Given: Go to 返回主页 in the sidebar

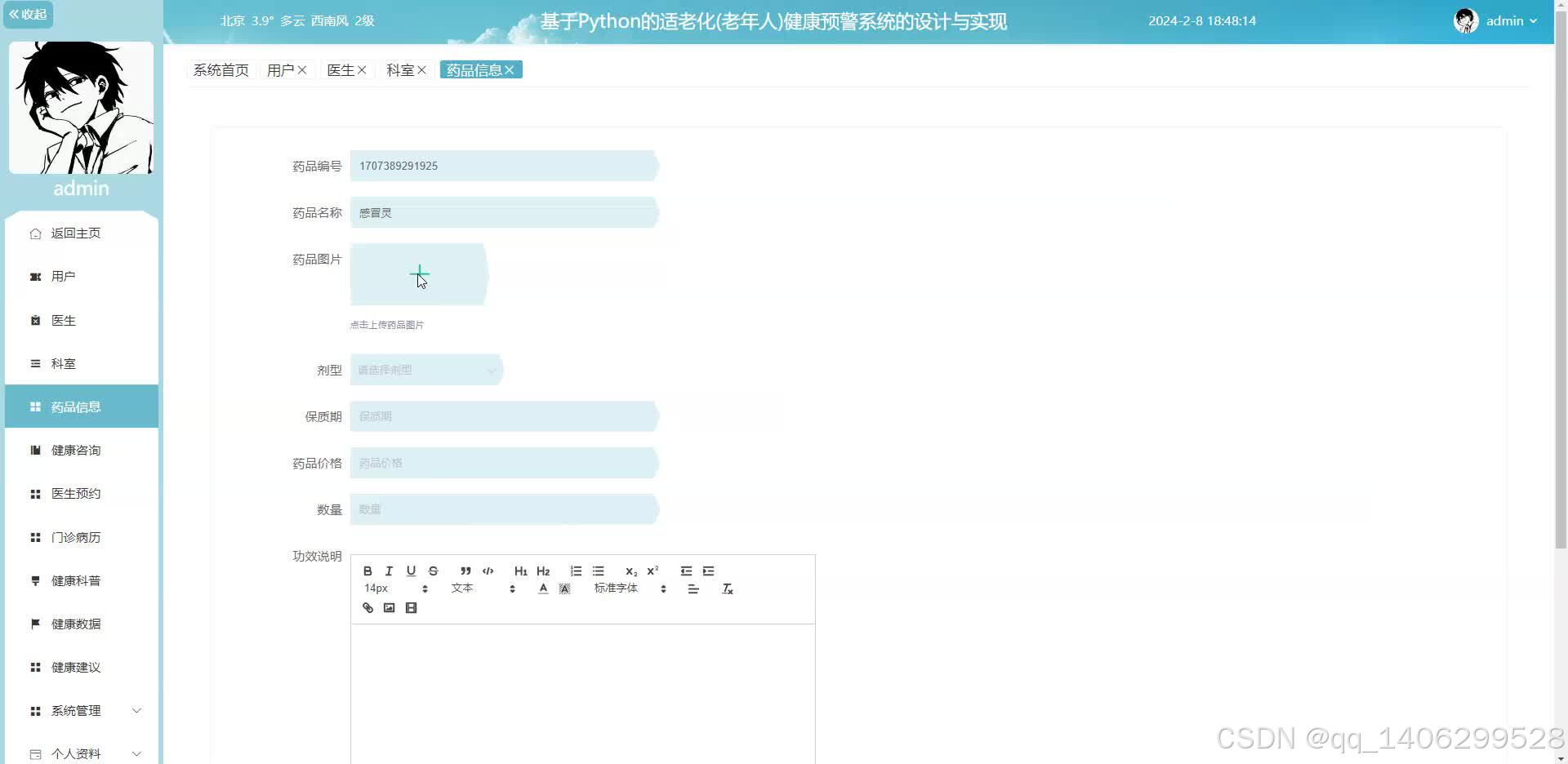Looking at the screenshot, I should click(82, 233).
